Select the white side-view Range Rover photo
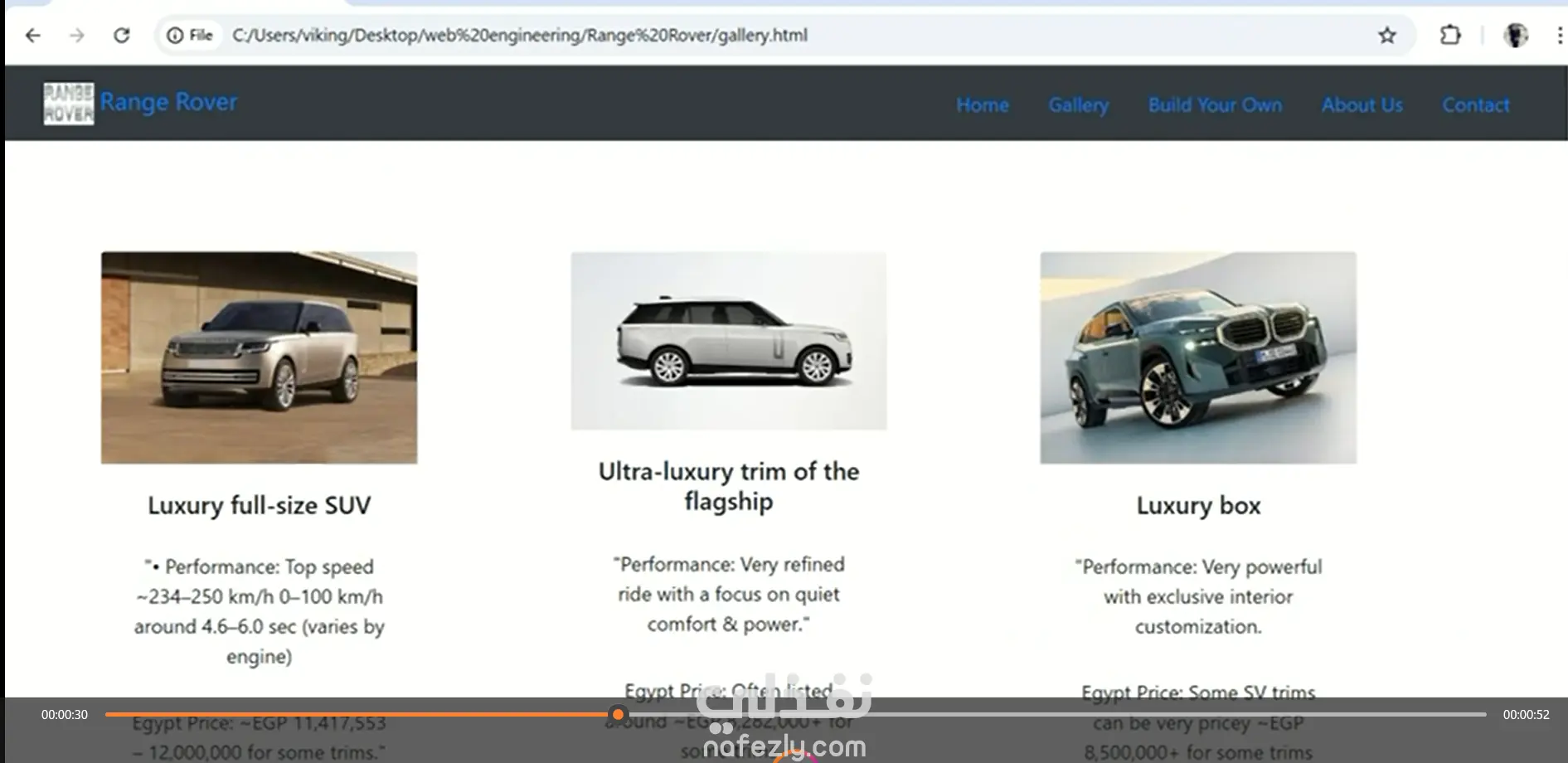1568x763 pixels. [729, 341]
